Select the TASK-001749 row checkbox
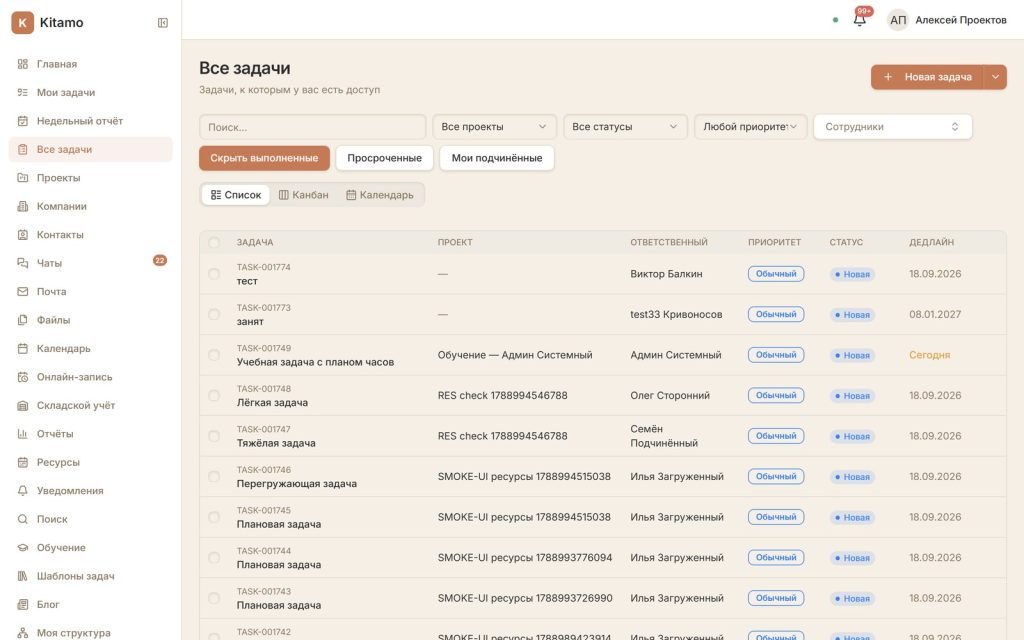Viewport: 1024px width, 640px height. point(214,355)
